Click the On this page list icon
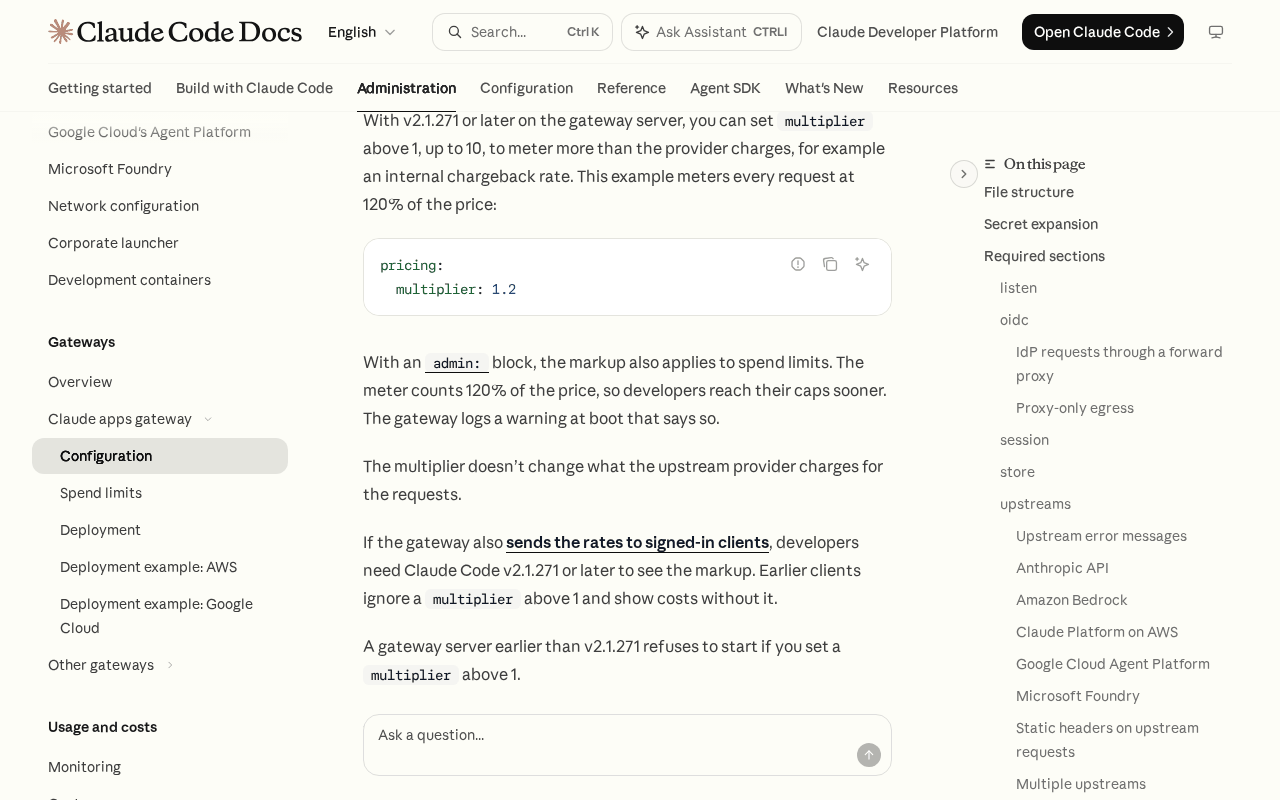This screenshot has height=800, width=1280. pos(990,164)
